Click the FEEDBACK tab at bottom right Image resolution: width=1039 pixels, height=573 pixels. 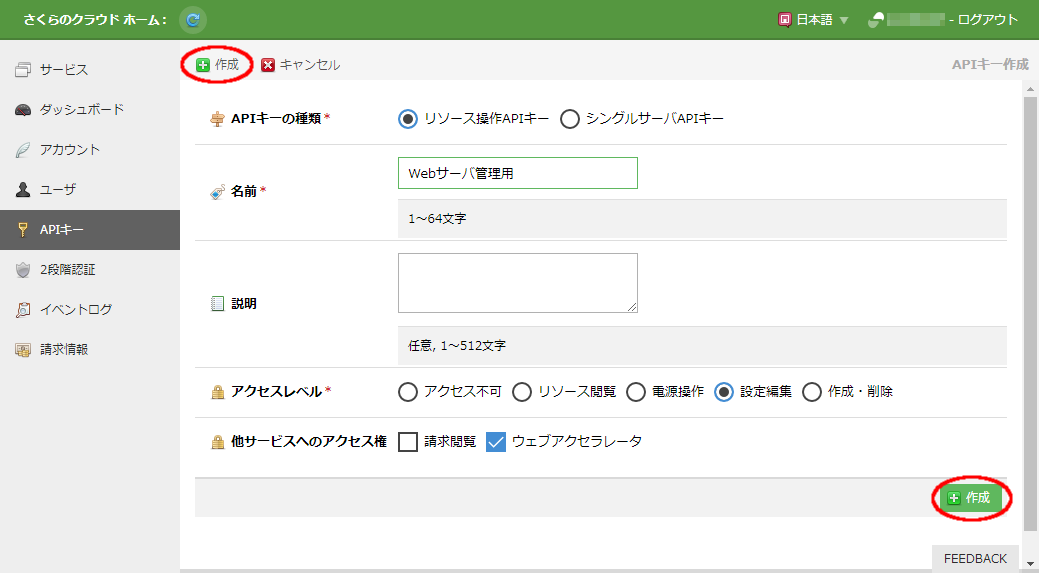[x=975, y=558]
